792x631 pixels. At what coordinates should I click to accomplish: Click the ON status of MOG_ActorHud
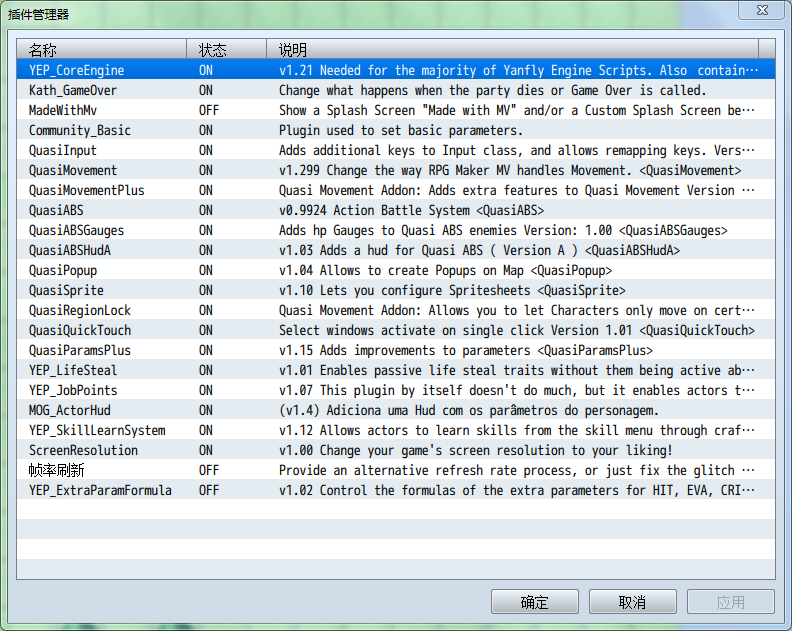[206, 410]
